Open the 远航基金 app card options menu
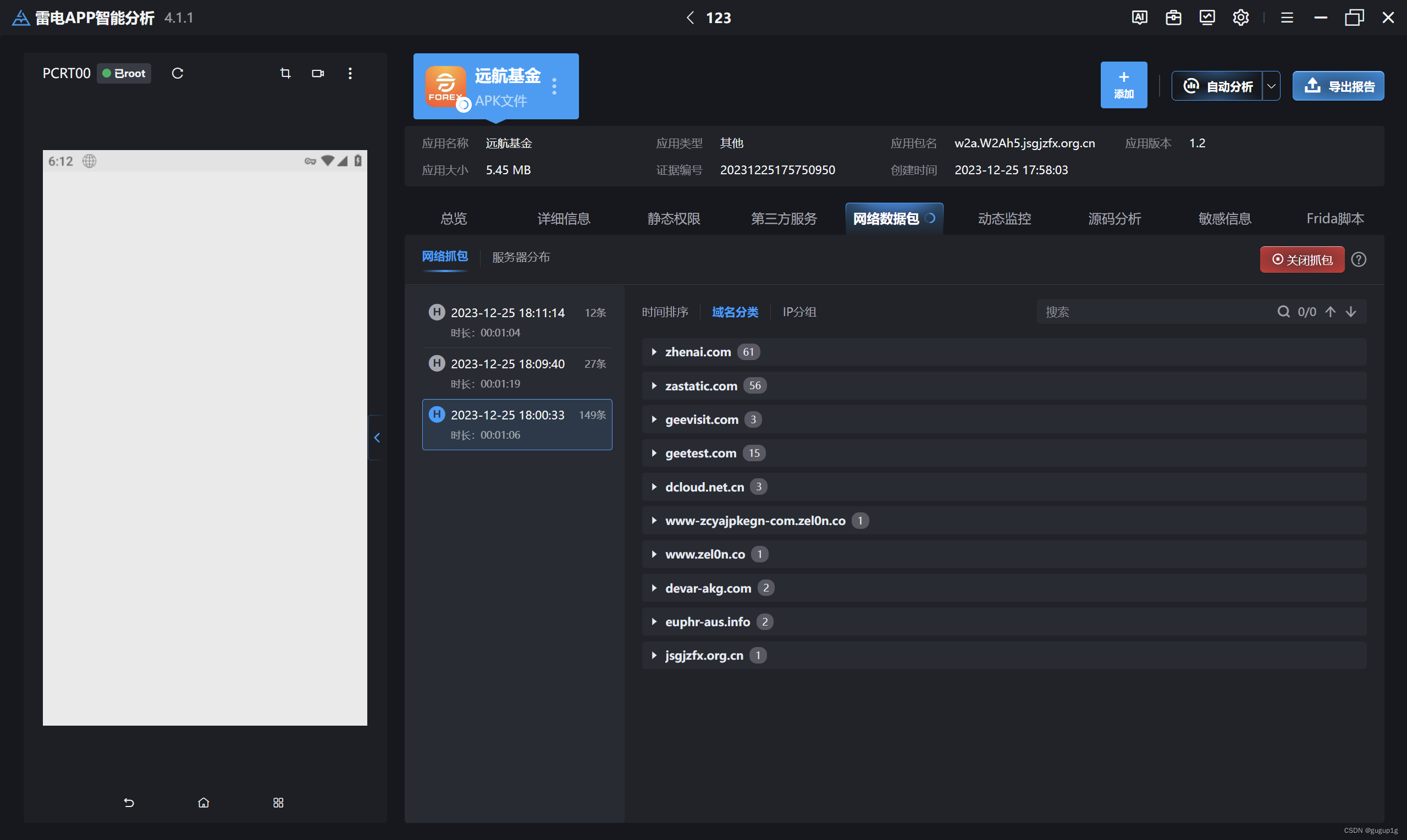Screen dimensions: 1407x840 point(554,86)
